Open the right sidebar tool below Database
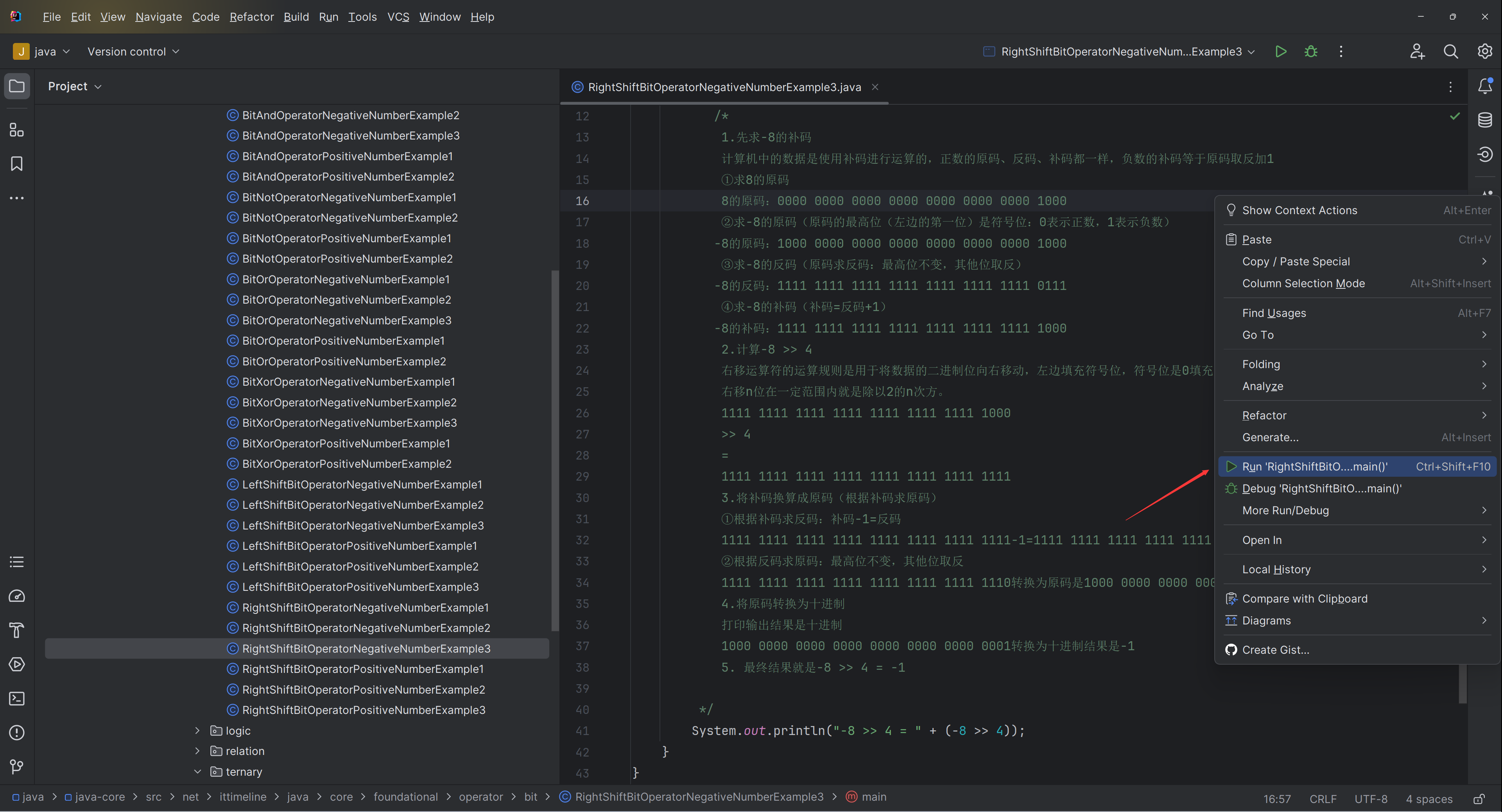 click(1484, 154)
